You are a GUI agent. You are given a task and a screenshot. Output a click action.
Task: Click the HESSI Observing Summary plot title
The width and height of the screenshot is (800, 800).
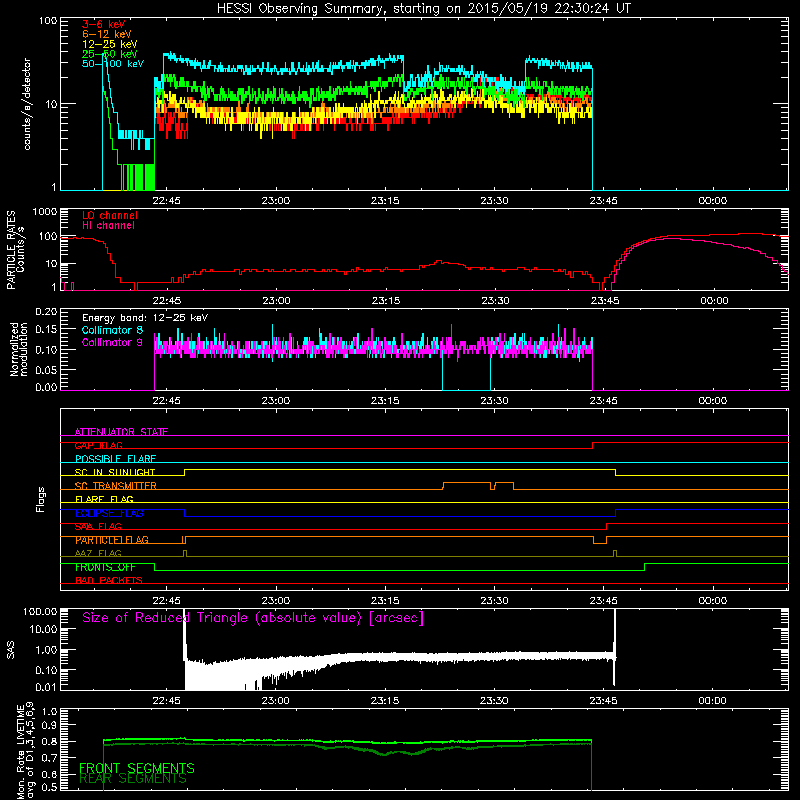[x=424, y=9]
